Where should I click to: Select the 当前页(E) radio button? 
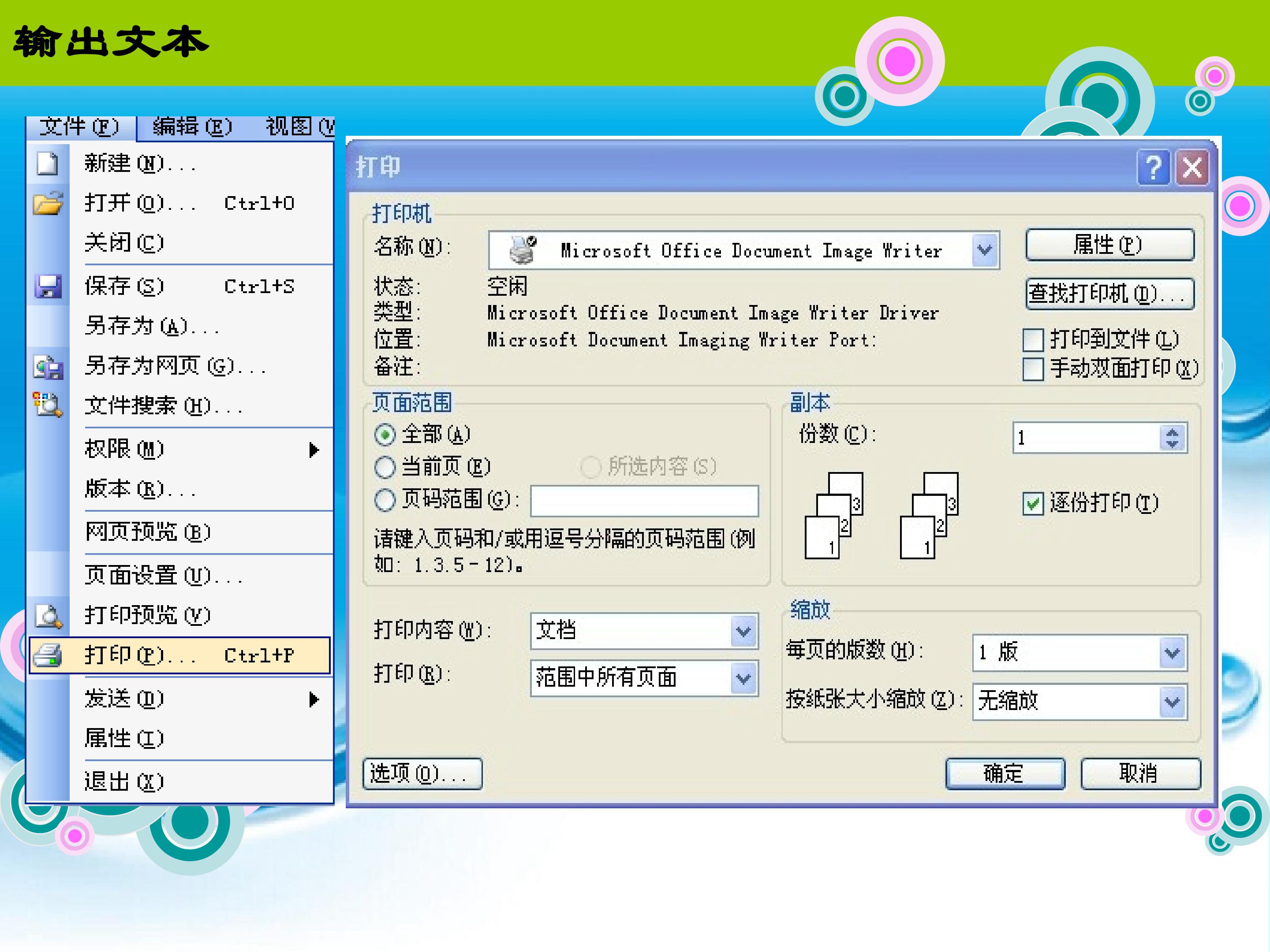(385, 467)
